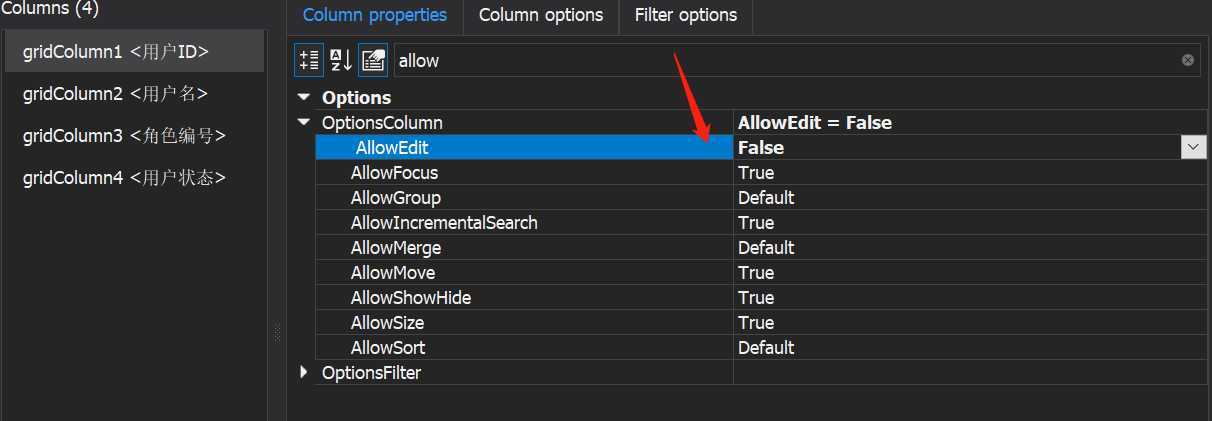Switch to the Filter options tab
Viewport: 1212px width, 421px height.
point(687,15)
